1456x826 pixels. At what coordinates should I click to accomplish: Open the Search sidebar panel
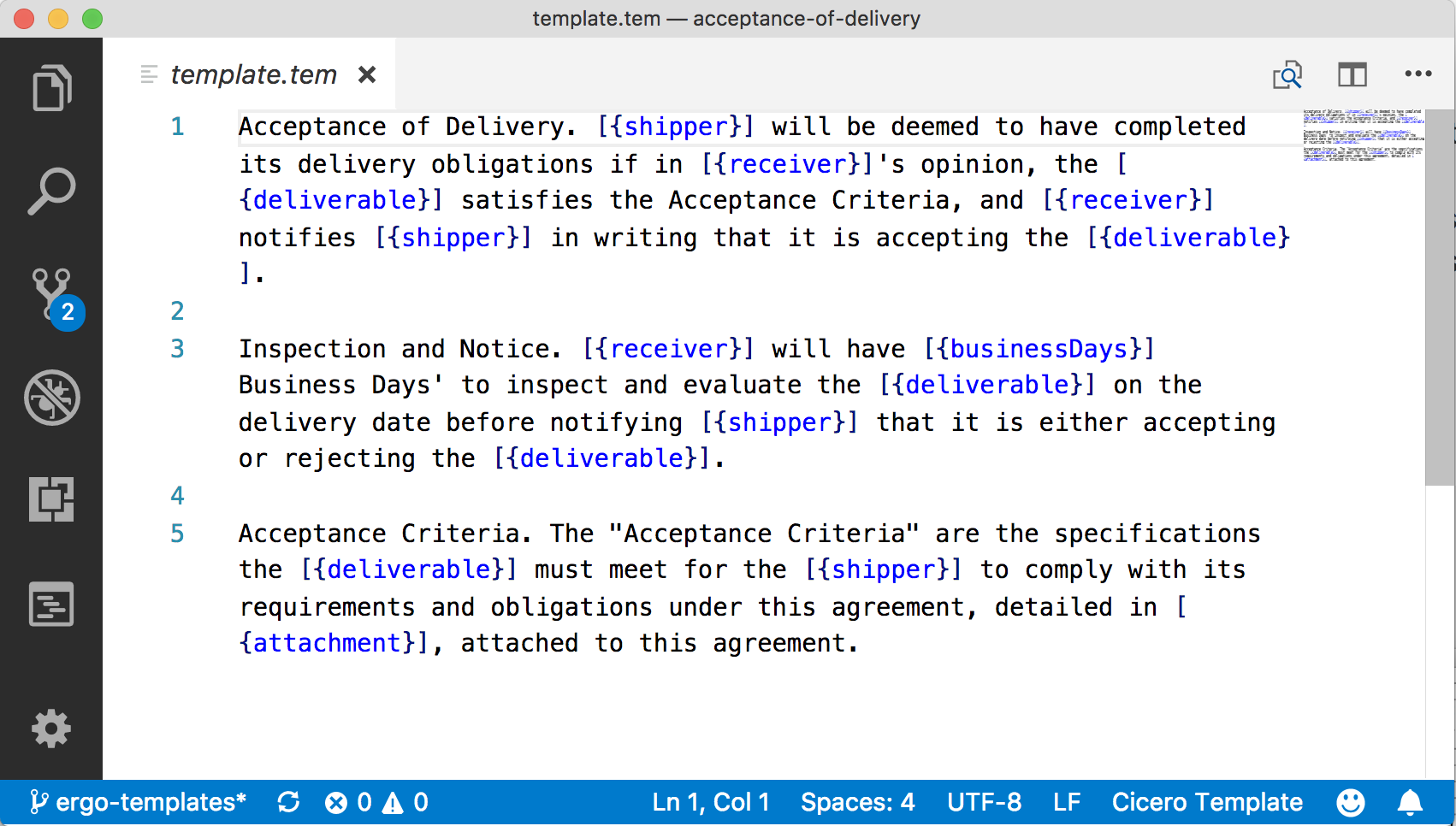click(x=51, y=191)
